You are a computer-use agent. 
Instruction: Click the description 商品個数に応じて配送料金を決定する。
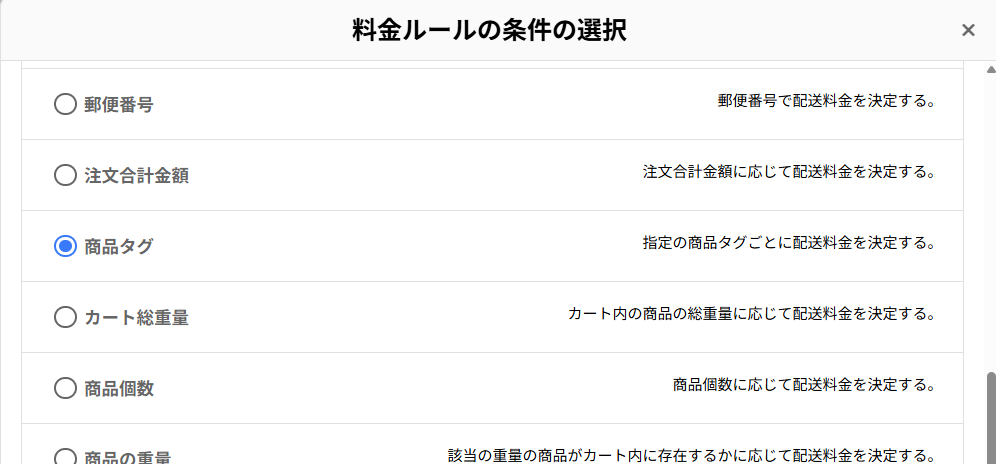tap(803, 385)
